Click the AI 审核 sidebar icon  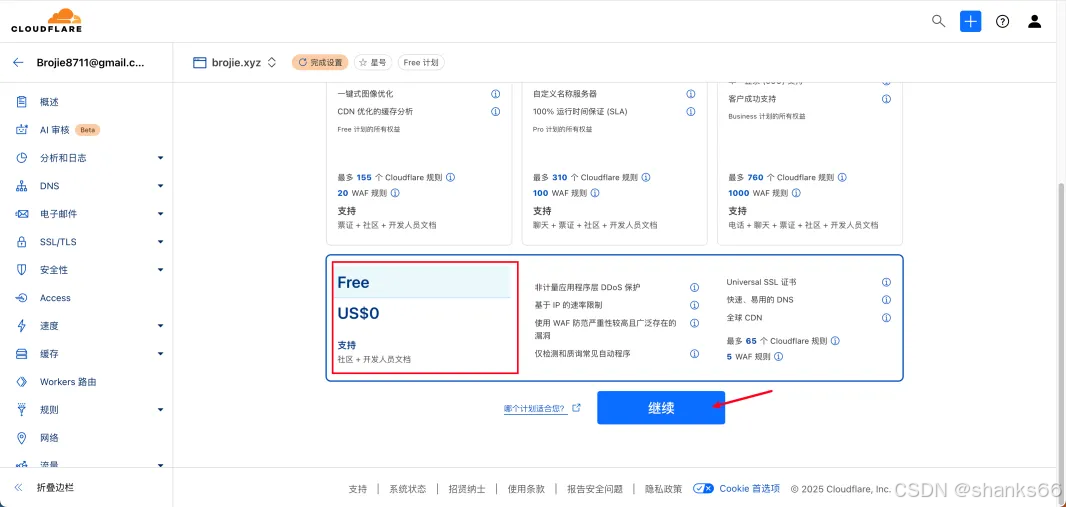pos(22,130)
